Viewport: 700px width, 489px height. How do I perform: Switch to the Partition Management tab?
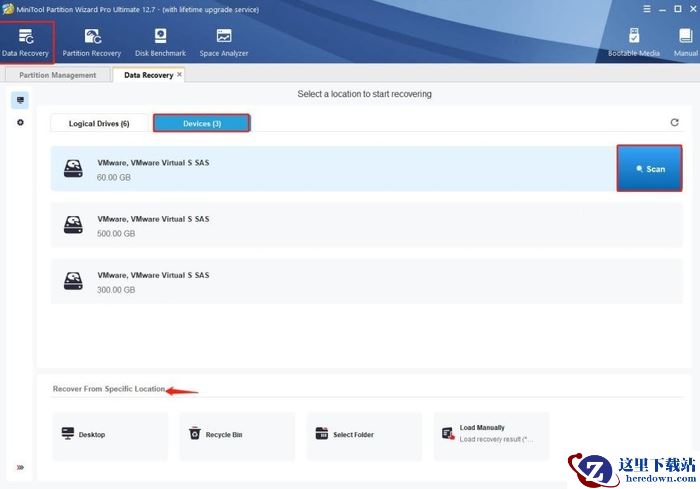58,75
